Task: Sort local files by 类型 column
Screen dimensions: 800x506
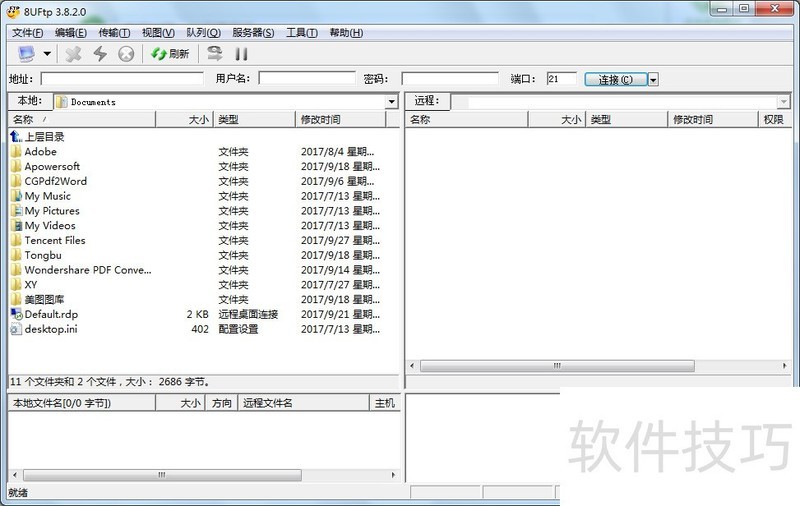Action: [254, 119]
